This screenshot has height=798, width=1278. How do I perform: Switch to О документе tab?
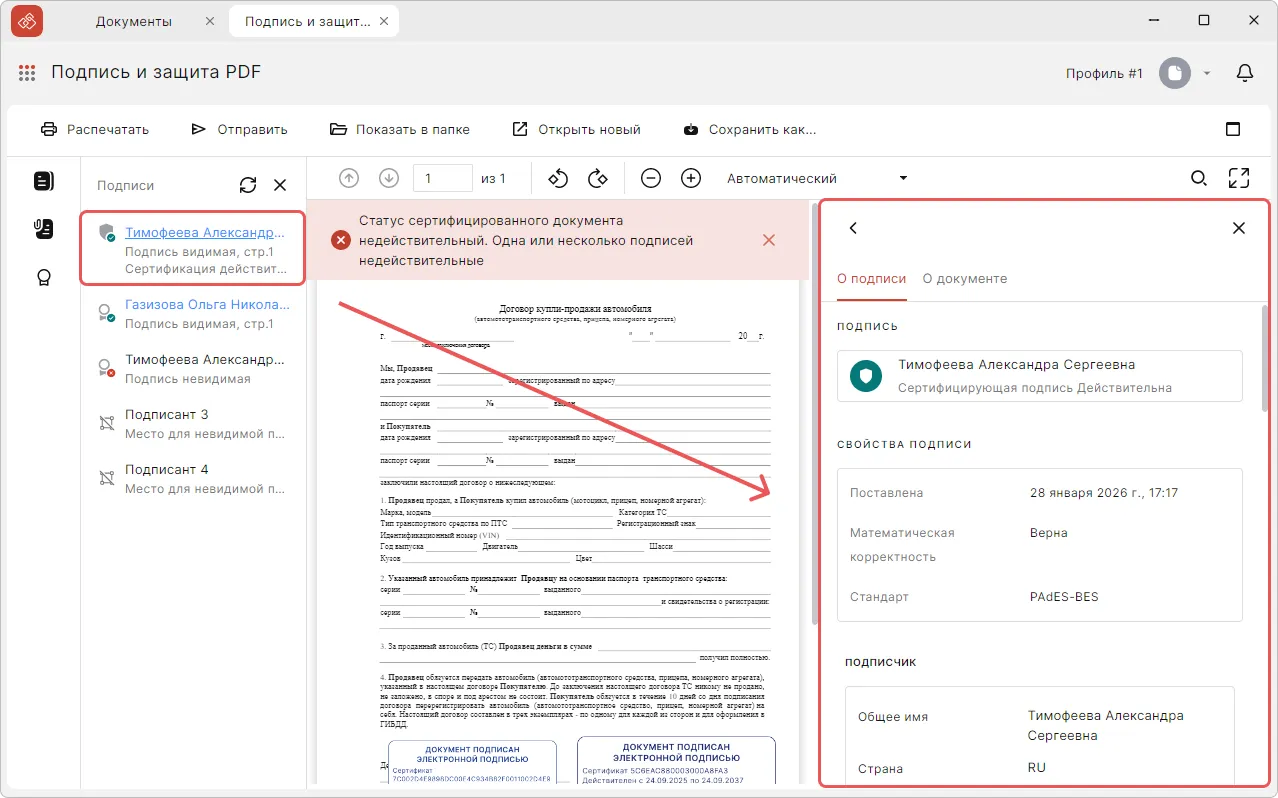[964, 279]
